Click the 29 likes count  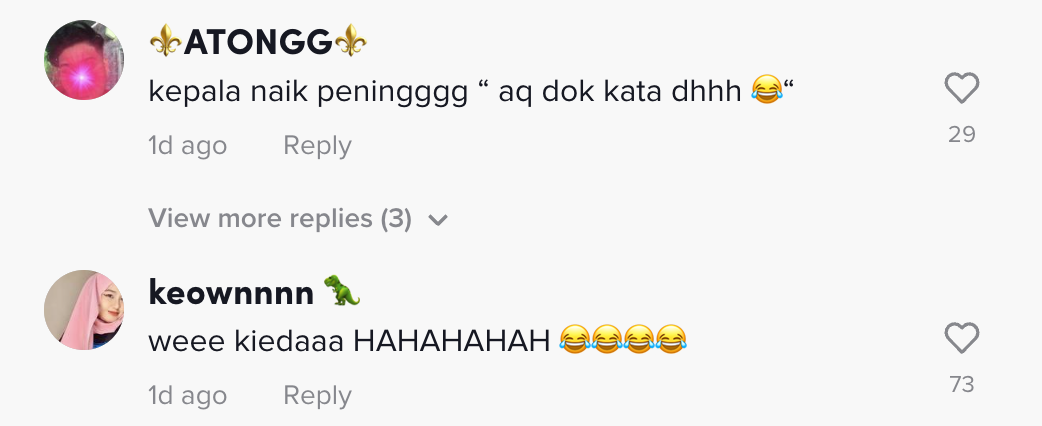[961, 134]
